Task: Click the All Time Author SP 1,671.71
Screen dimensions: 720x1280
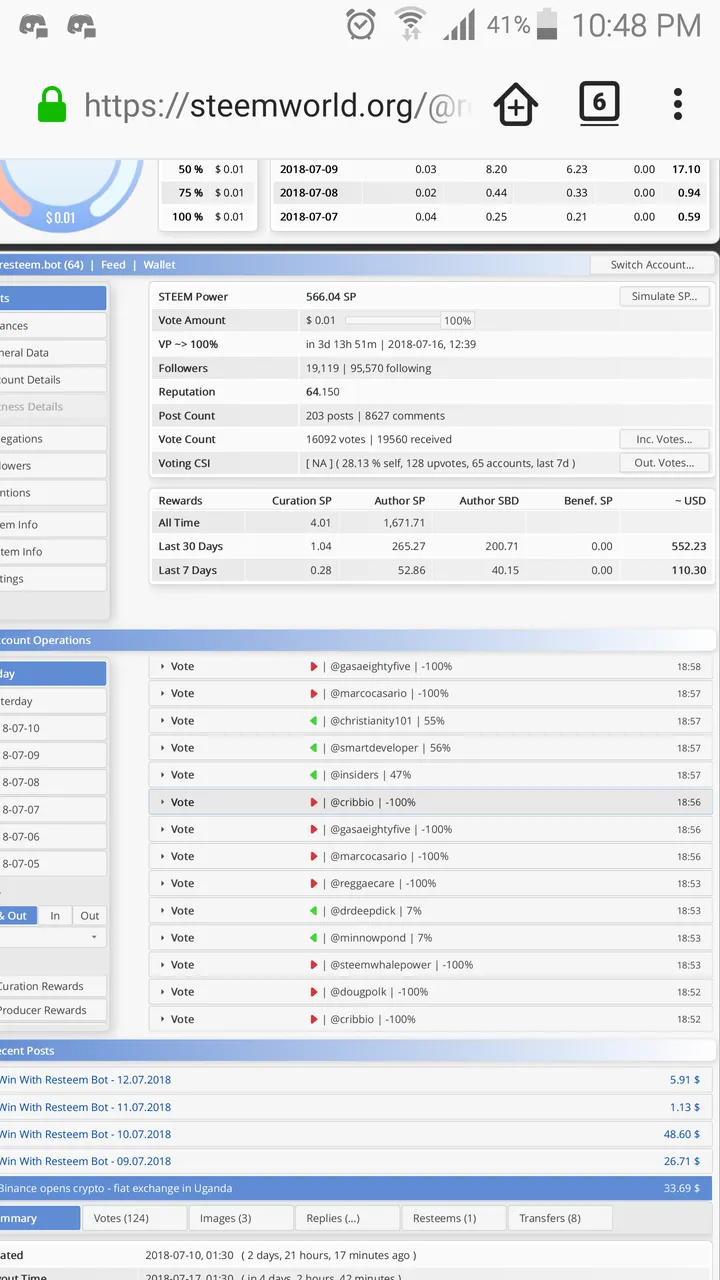Action: tap(404, 522)
